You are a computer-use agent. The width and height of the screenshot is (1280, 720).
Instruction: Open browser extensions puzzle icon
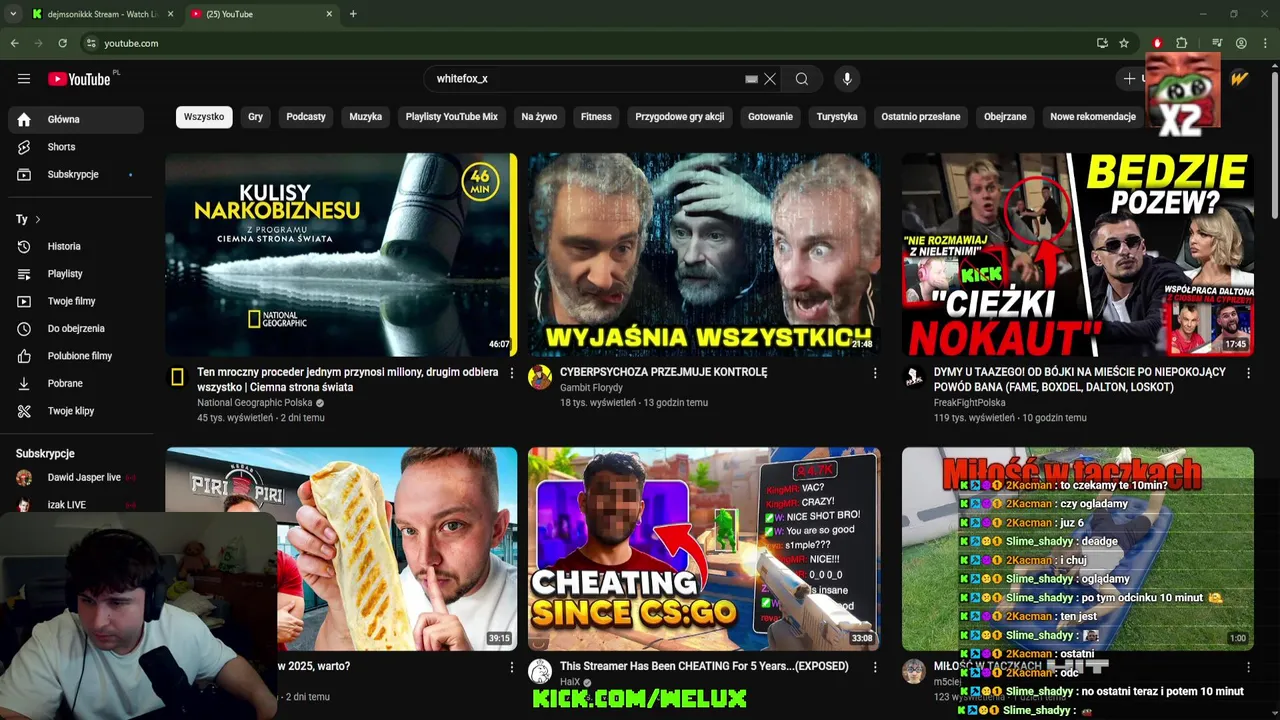tap(1182, 43)
